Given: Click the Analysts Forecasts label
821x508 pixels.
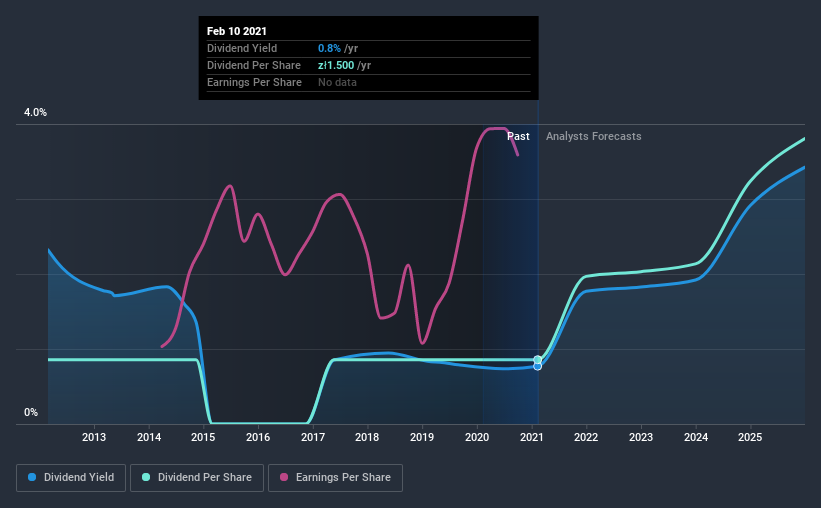Looking at the screenshot, I should 594,136.
